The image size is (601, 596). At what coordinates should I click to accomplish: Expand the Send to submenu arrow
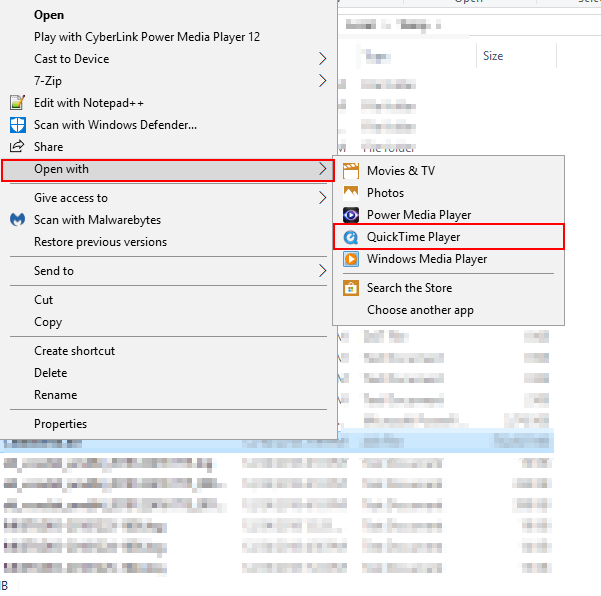click(322, 271)
